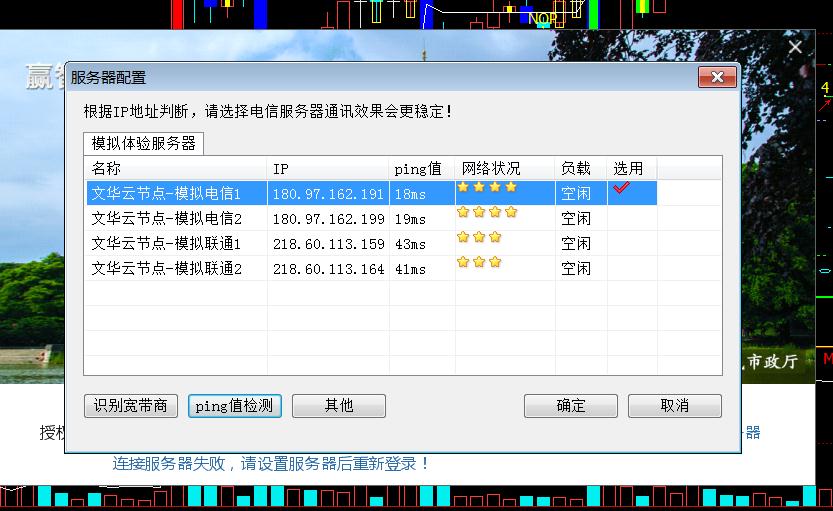Sort by the 名称 column header

click(175, 168)
